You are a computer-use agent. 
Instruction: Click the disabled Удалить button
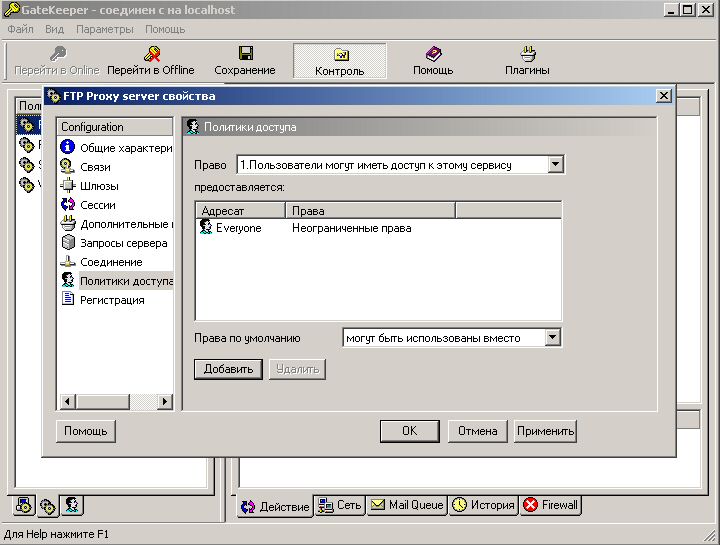[x=298, y=369]
